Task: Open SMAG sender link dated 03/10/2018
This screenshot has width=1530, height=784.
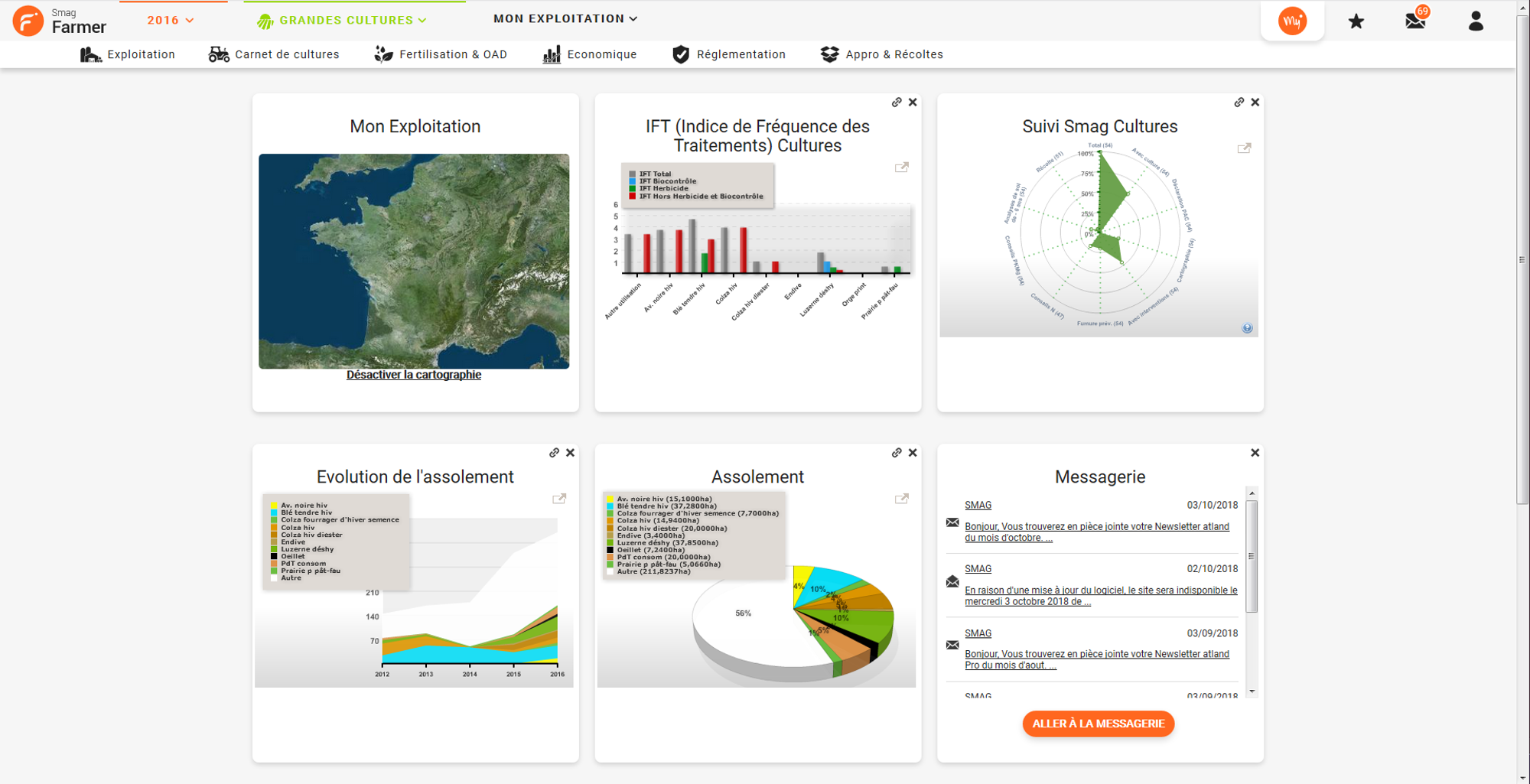Action: tap(978, 506)
